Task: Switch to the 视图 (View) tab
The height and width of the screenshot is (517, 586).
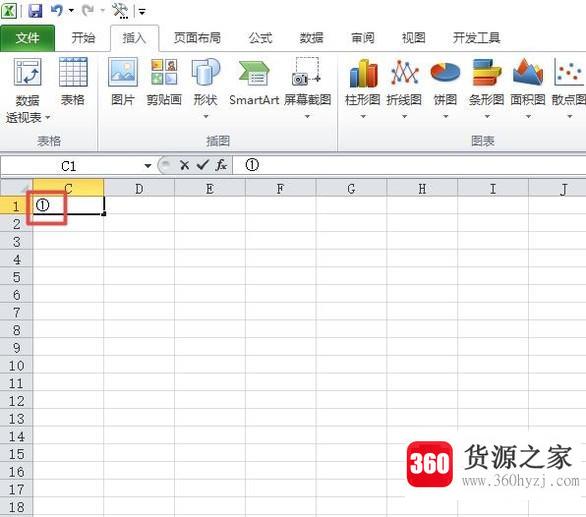Action: tap(413, 38)
